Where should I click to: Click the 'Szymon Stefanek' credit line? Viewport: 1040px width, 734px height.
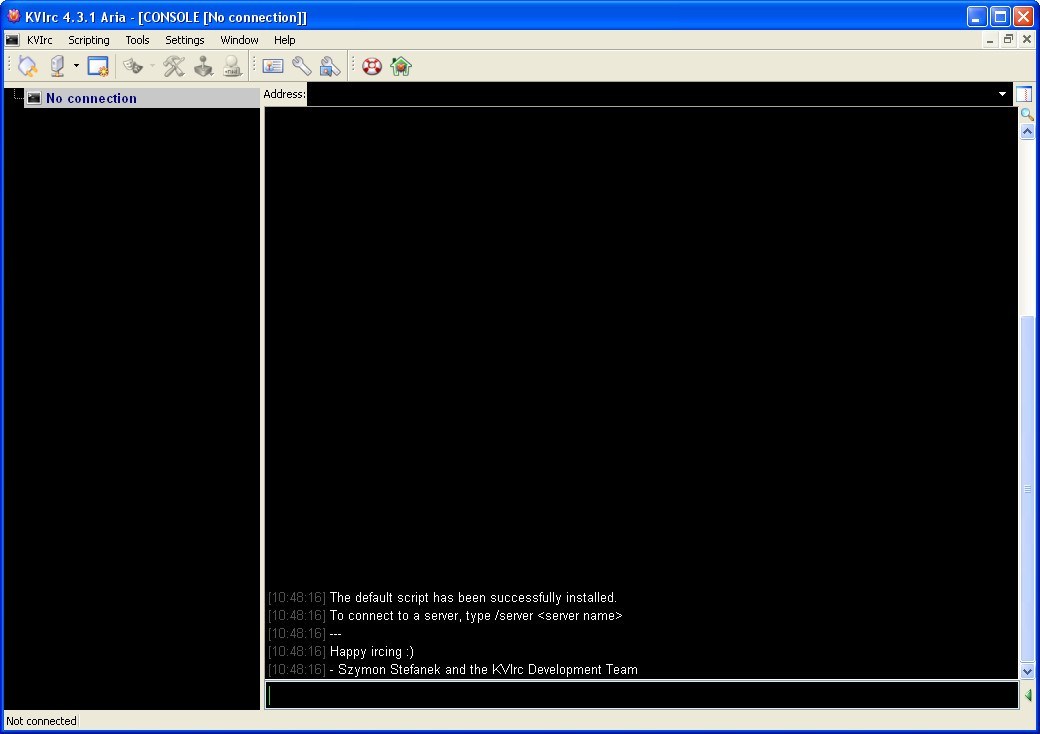coord(484,670)
